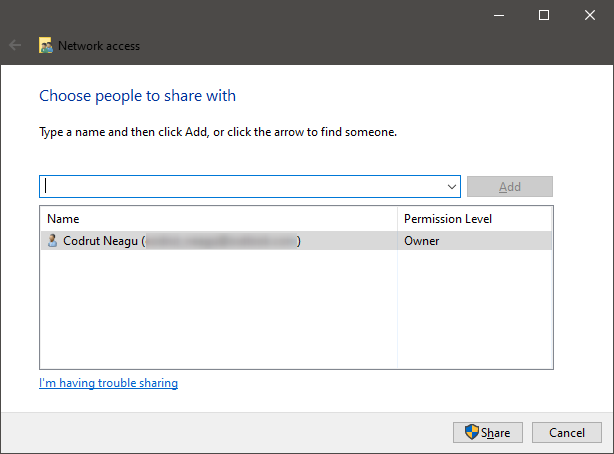Maximize the Network access window
The image size is (614, 454).
544,15
